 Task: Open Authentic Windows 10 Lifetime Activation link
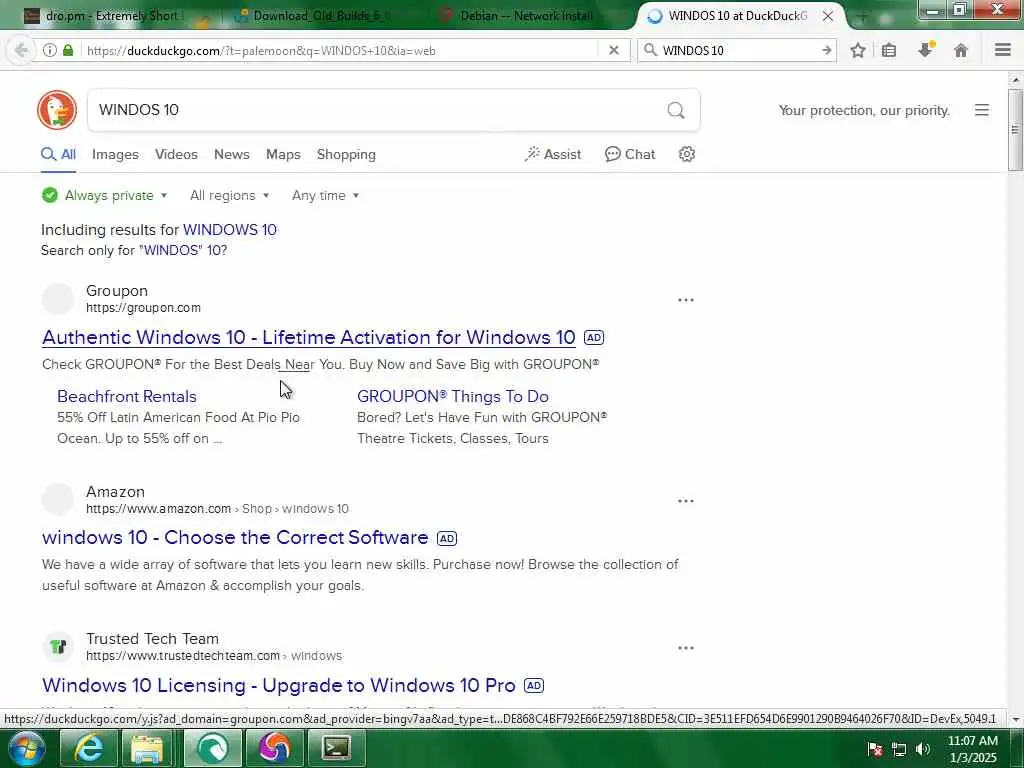[309, 337]
